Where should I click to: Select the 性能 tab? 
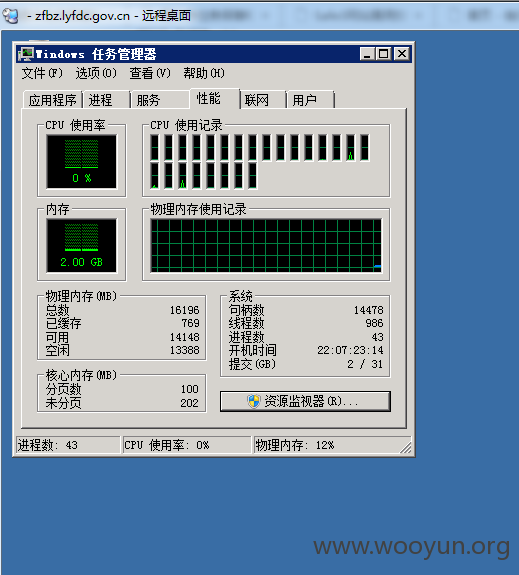point(215,98)
